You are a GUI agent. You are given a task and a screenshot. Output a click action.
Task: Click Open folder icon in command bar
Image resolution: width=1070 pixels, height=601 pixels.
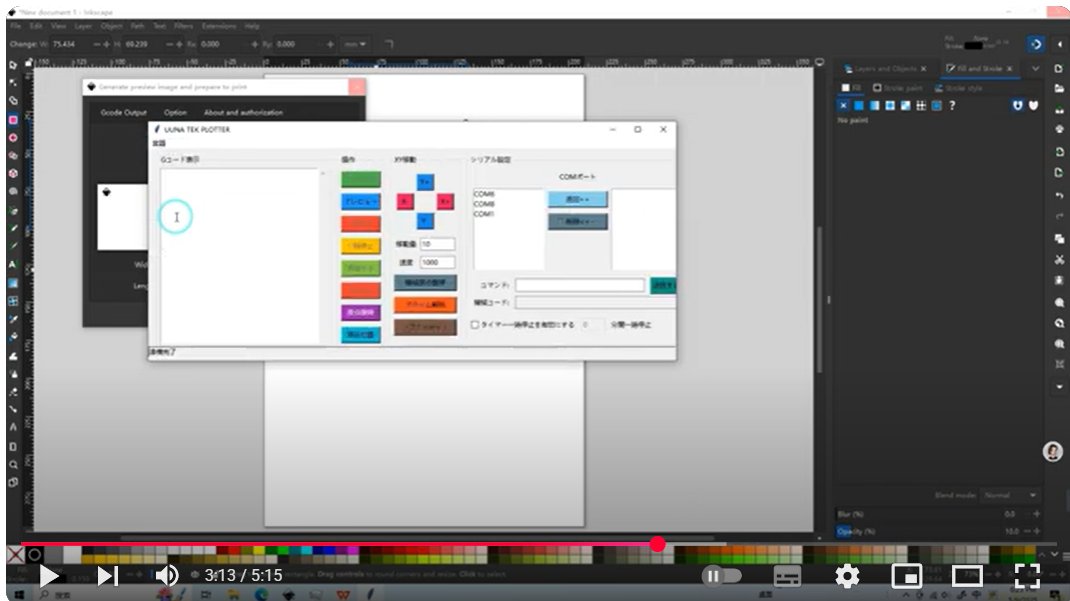tap(1059, 89)
